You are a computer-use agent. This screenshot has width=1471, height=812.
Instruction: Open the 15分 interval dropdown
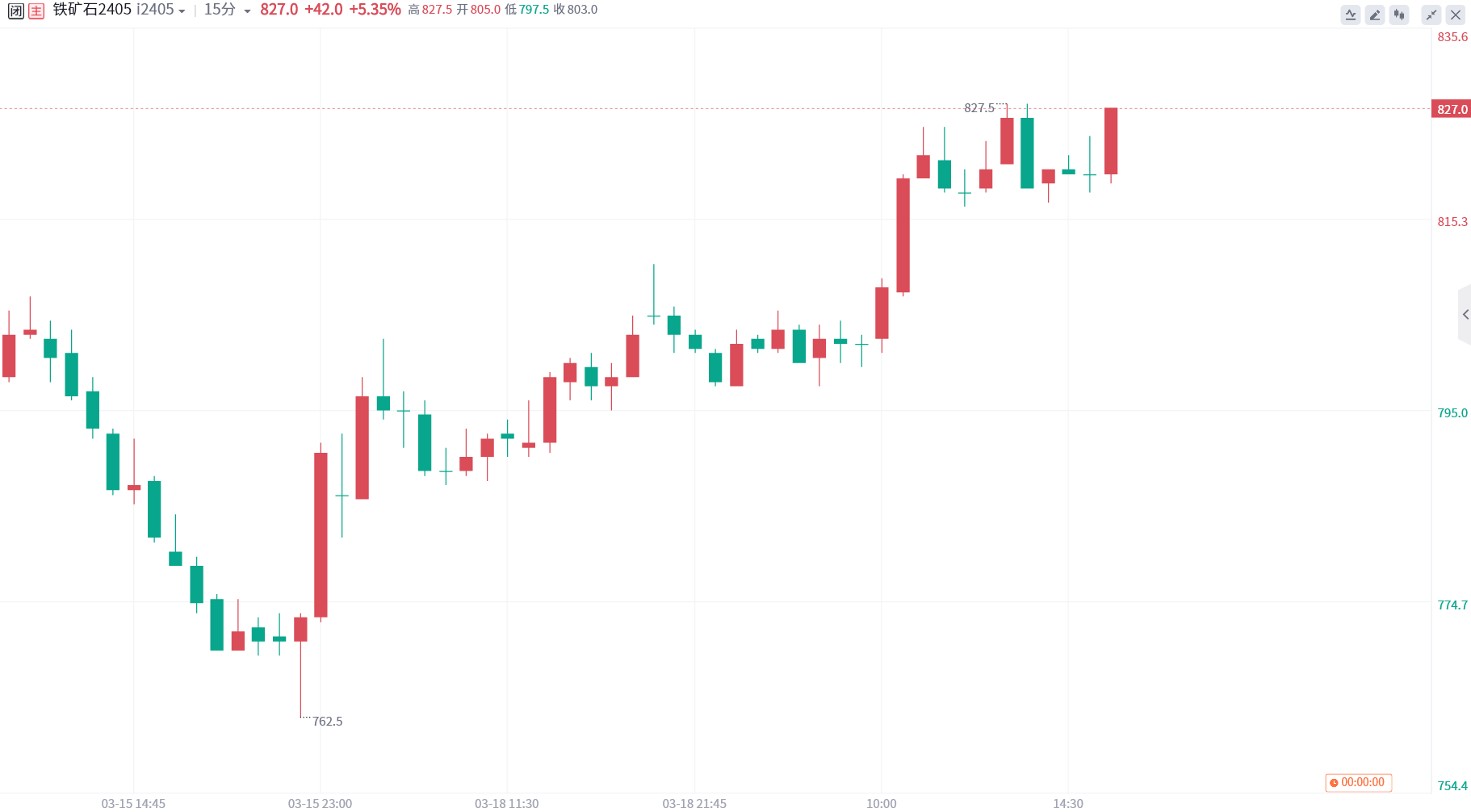(x=227, y=10)
